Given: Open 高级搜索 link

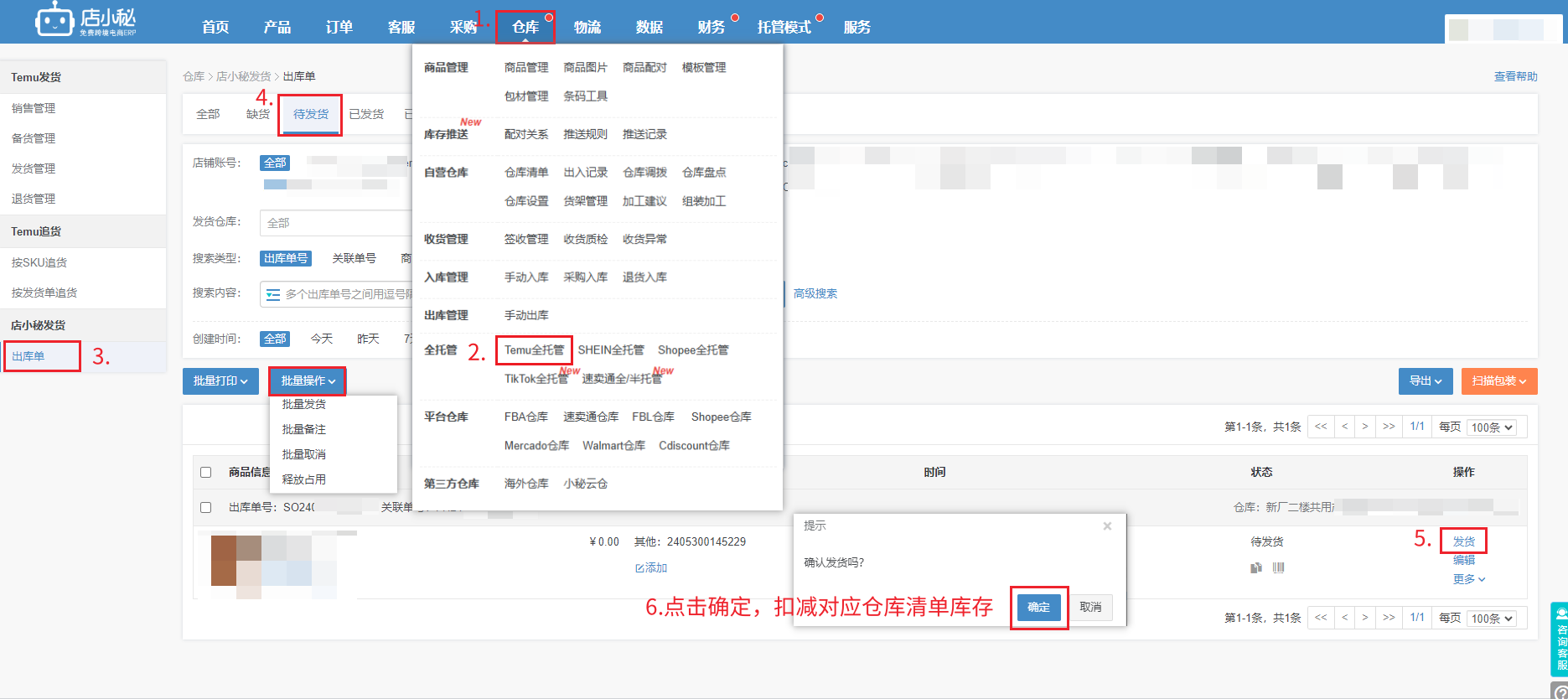Looking at the screenshot, I should pyautogui.click(x=815, y=293).
